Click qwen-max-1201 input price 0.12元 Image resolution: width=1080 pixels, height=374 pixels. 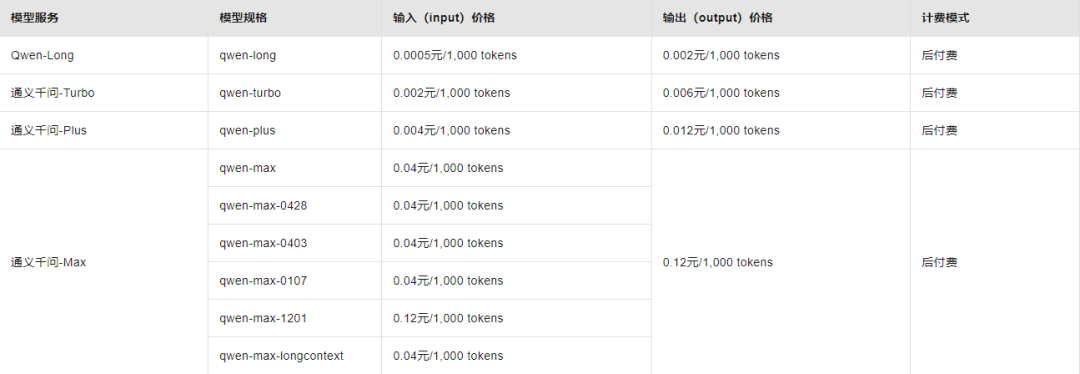coord(517,318)
